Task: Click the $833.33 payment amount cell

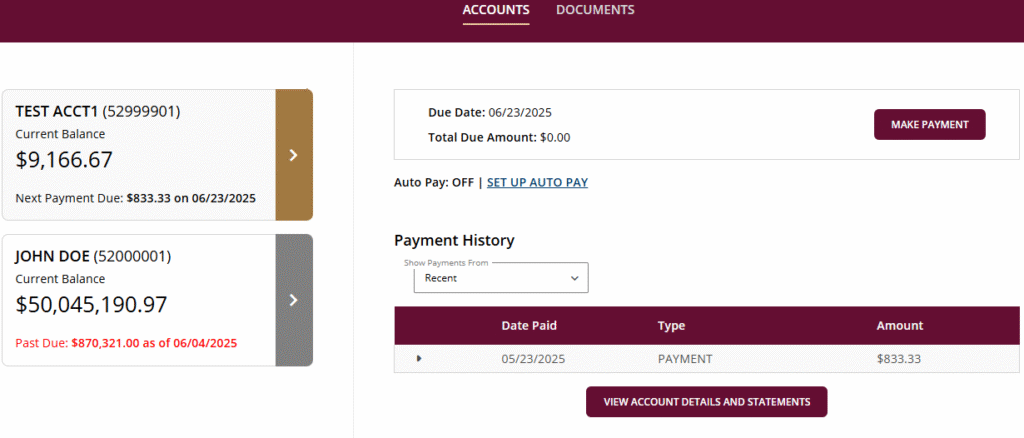Action: coord(899,358)
